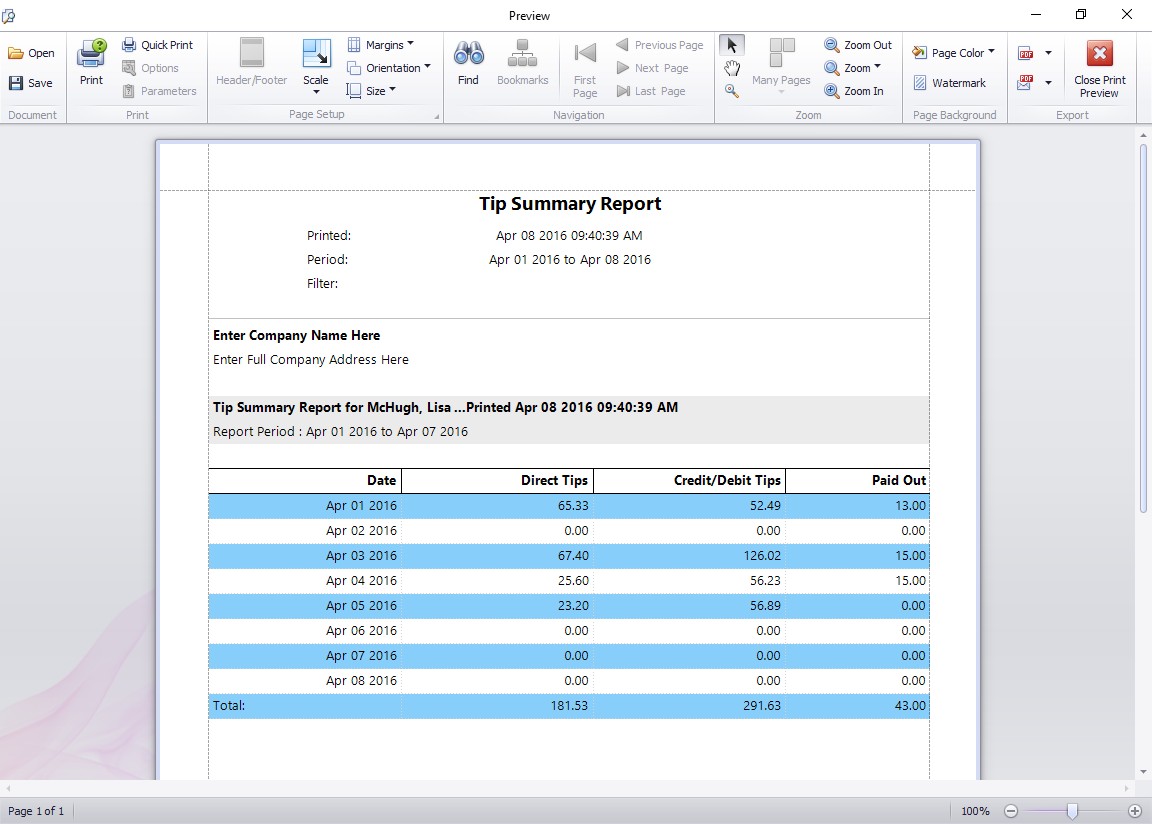
Task: Expand e-mail format dropdown arrow
Action: coord(1048,83)
